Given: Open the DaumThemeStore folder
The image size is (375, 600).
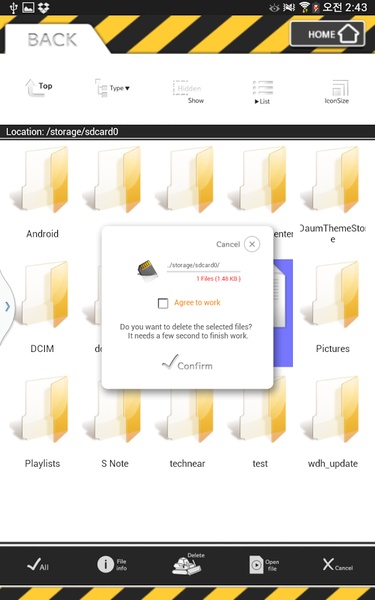Looking at the screenshot, I should 333,195.
